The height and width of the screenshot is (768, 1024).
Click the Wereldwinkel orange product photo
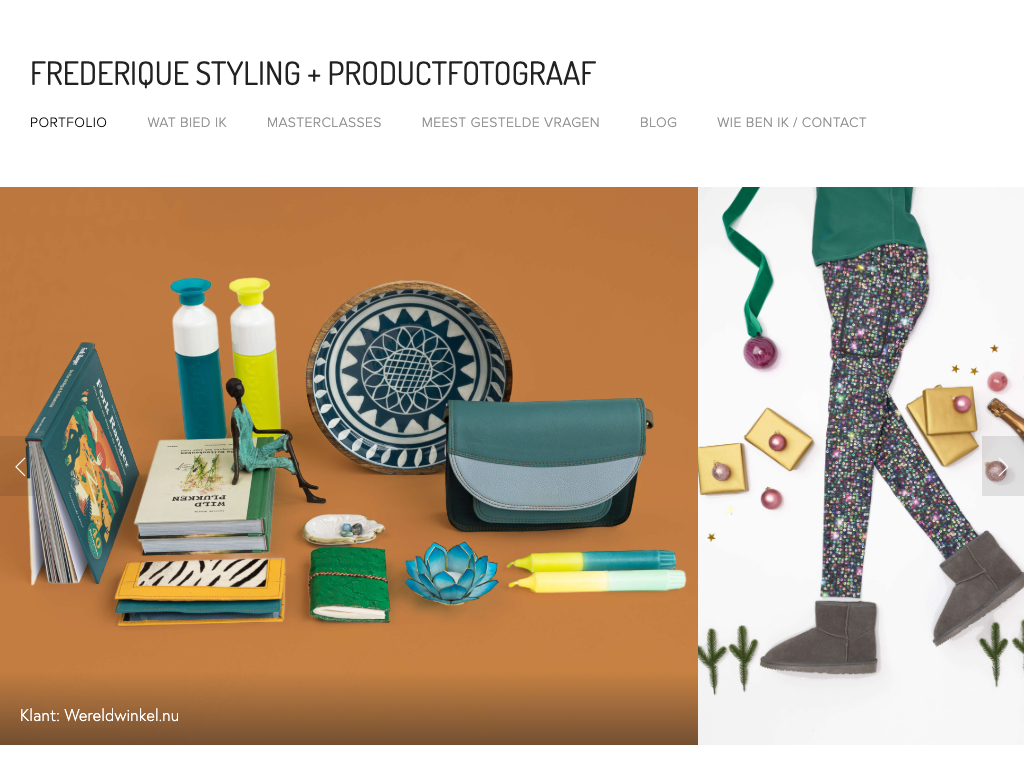coord(349,466)
